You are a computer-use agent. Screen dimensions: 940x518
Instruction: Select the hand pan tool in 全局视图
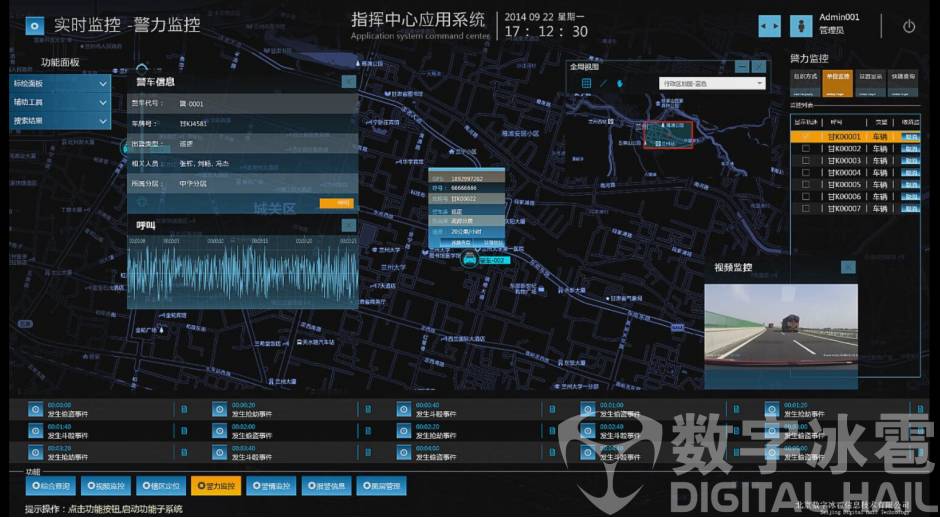[x=620, y=83]
